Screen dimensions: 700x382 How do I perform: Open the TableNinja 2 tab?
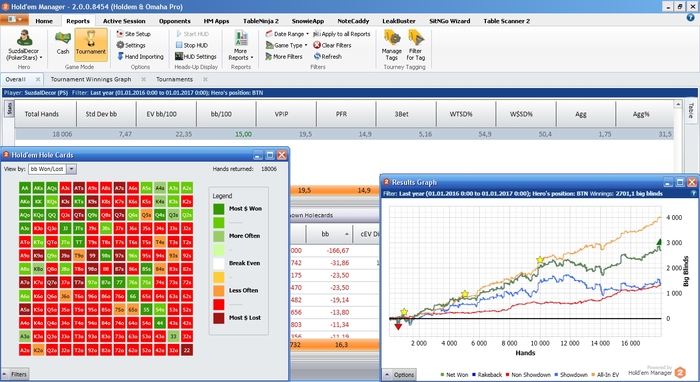point(261,21)
